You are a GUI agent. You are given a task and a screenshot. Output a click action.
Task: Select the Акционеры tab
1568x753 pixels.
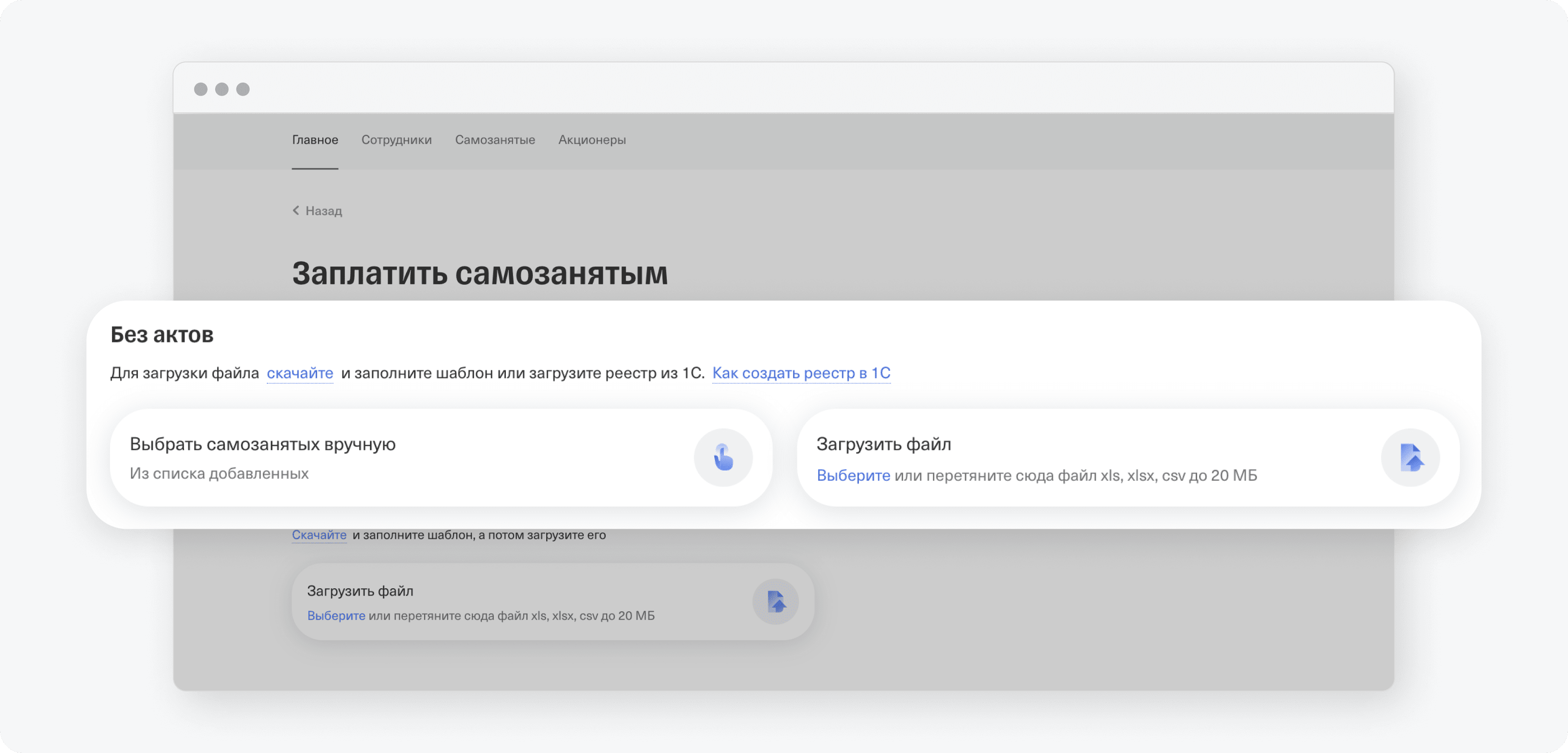click(592, 140)
